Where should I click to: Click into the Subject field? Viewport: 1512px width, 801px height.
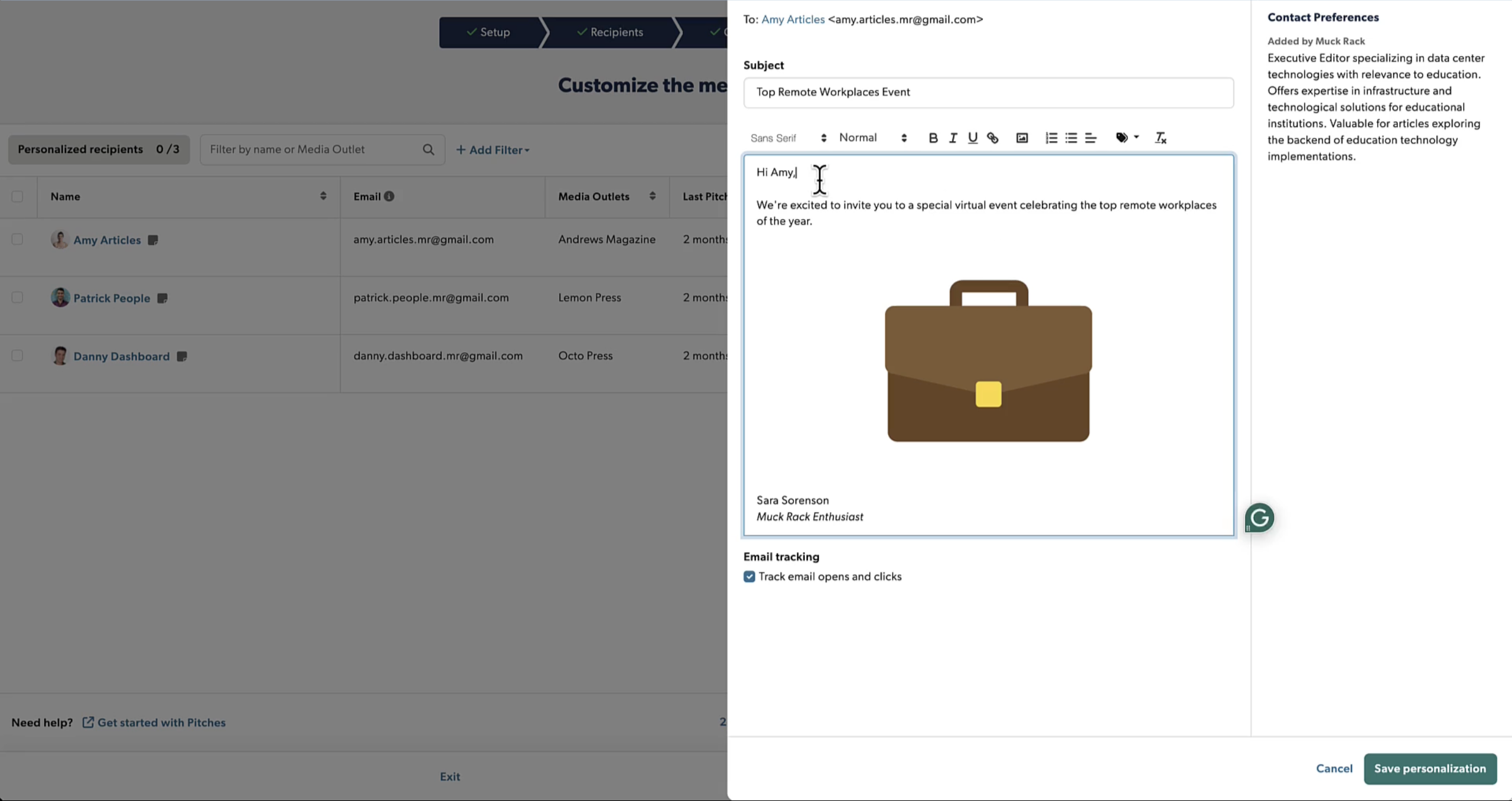pyautogui.click(x=988, y=93)
